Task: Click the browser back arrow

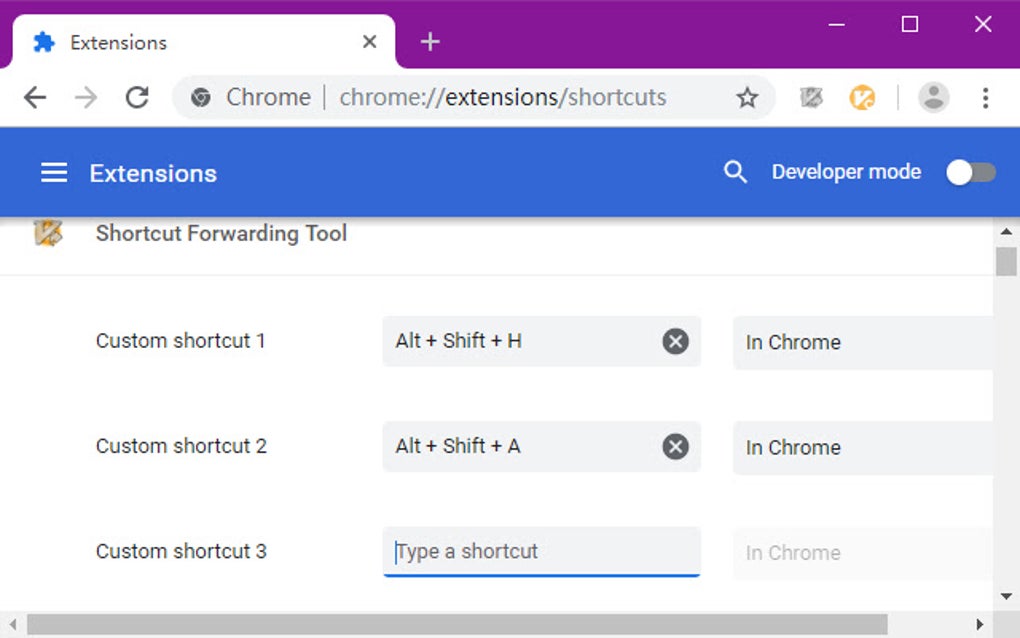Action: pyautogui.click(x=34, y=97)
